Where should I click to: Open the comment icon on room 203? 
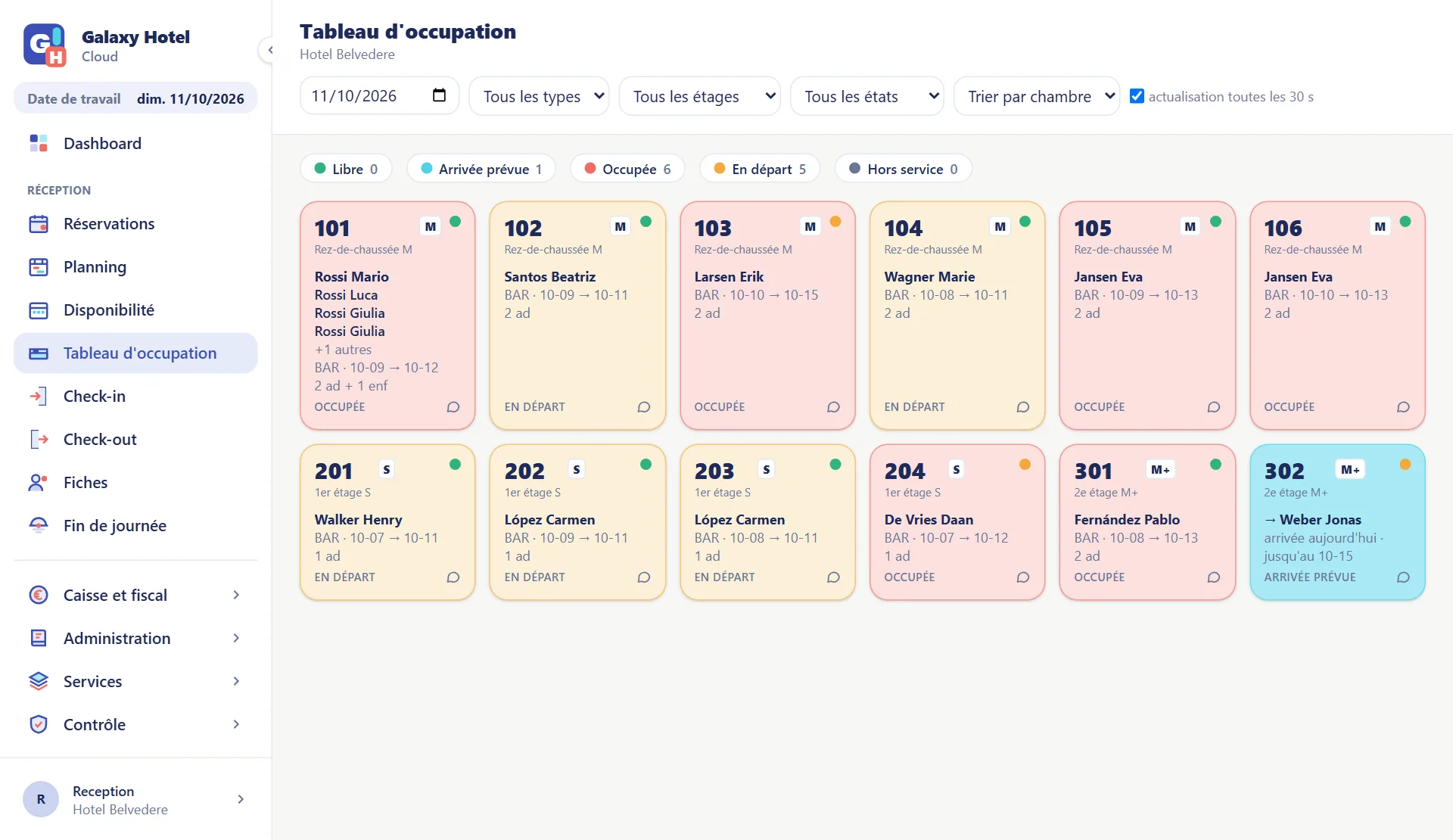(833, 577)
